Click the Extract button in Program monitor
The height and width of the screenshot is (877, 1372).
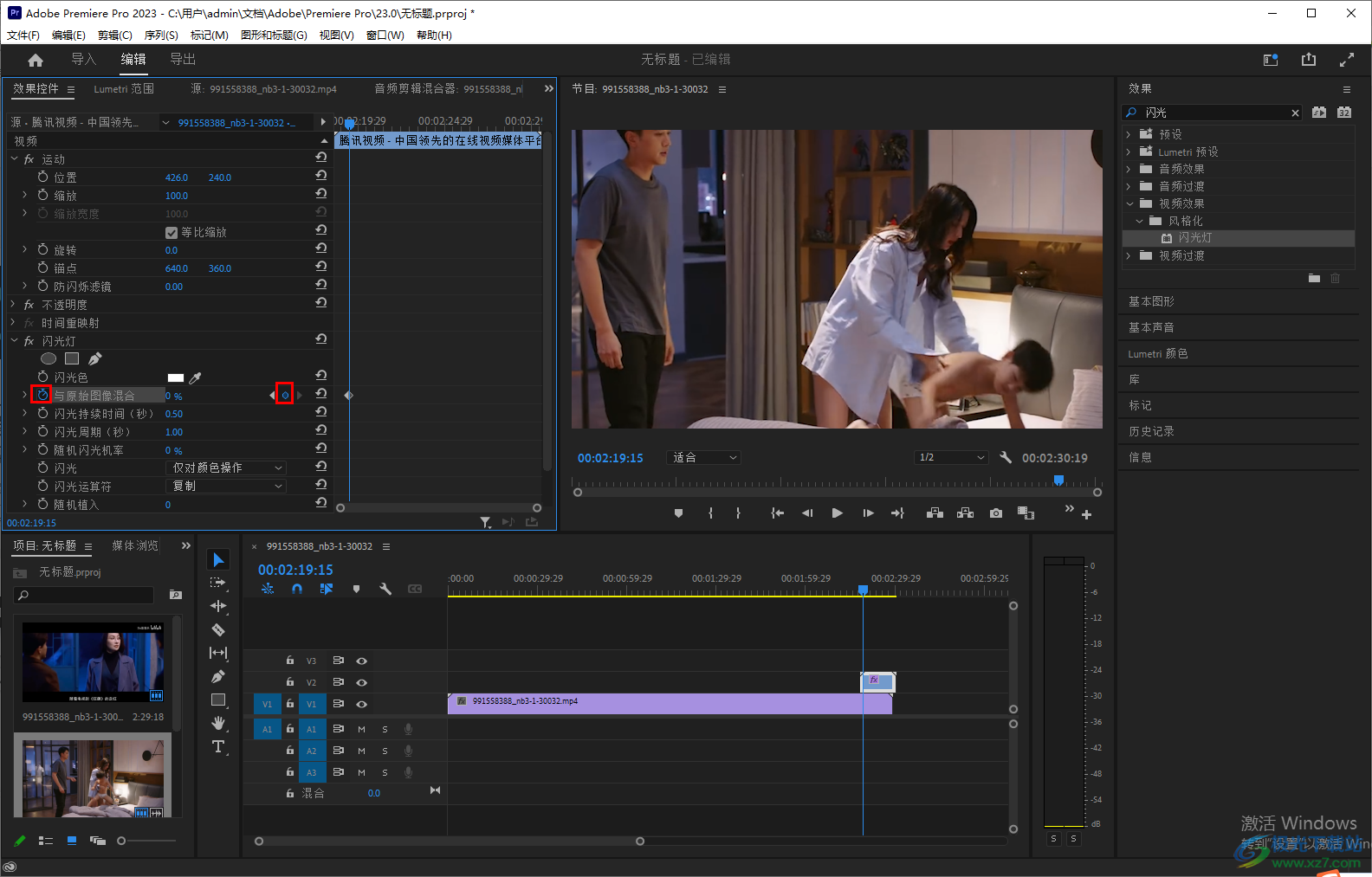pyautogui.click(x=965, y=513)
